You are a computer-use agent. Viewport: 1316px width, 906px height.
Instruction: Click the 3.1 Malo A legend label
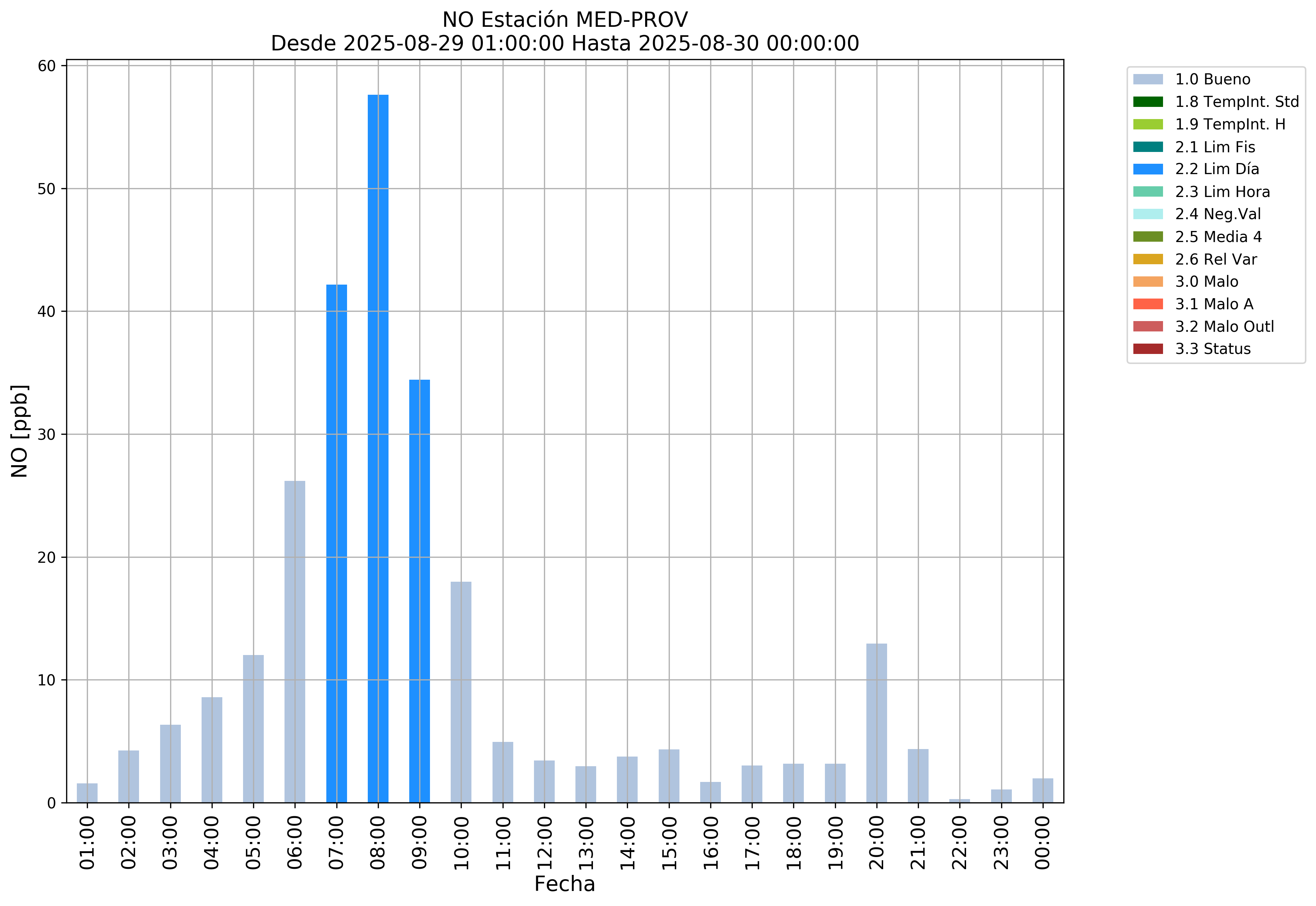[x=1214, y=304]
